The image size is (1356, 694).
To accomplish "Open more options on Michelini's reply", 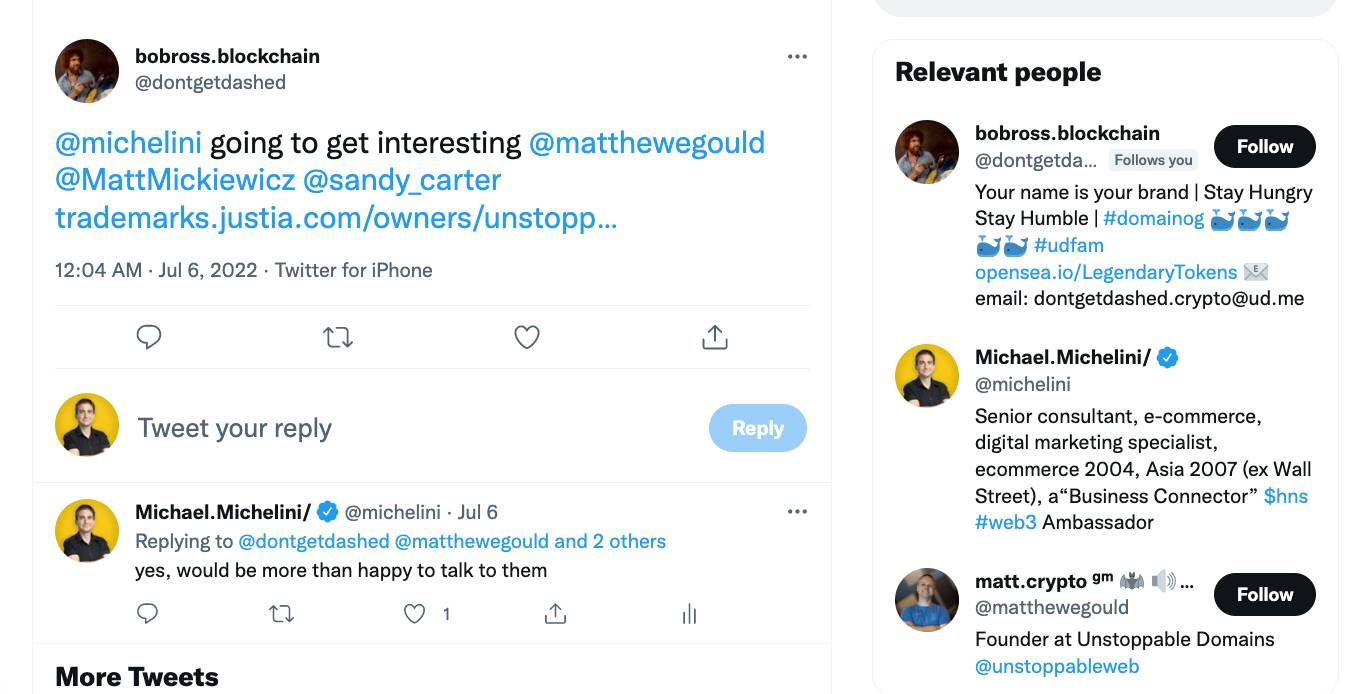I will click(x=797, y=512).
